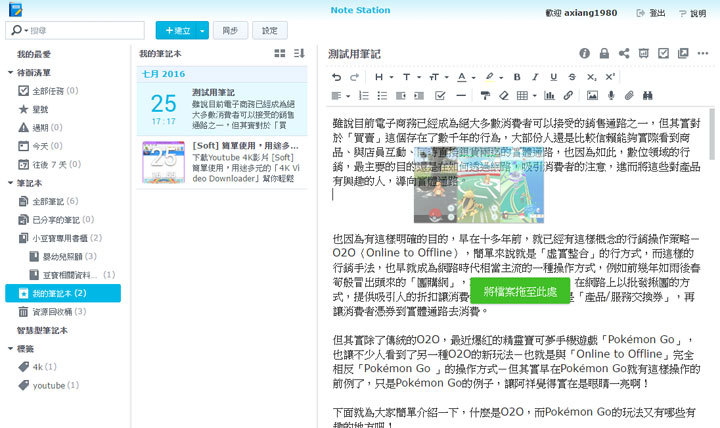Toggle underline text formatting
Screen dimensions: 720x428
point(555,76)
